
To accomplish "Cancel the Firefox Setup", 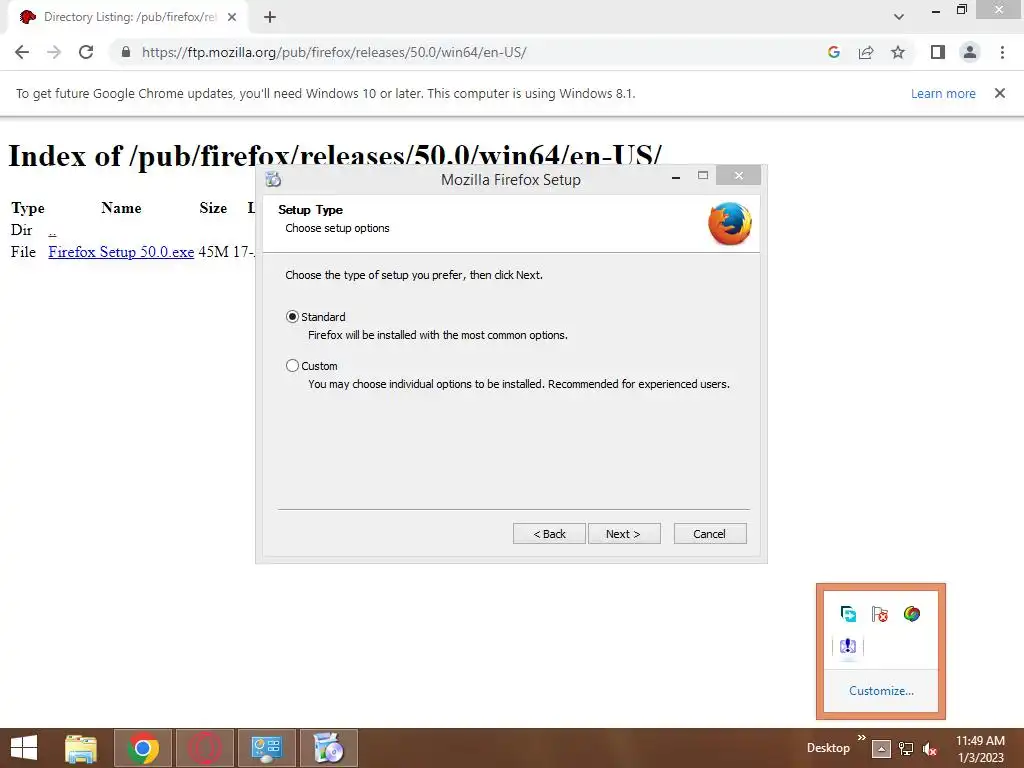I will [710, 534].
